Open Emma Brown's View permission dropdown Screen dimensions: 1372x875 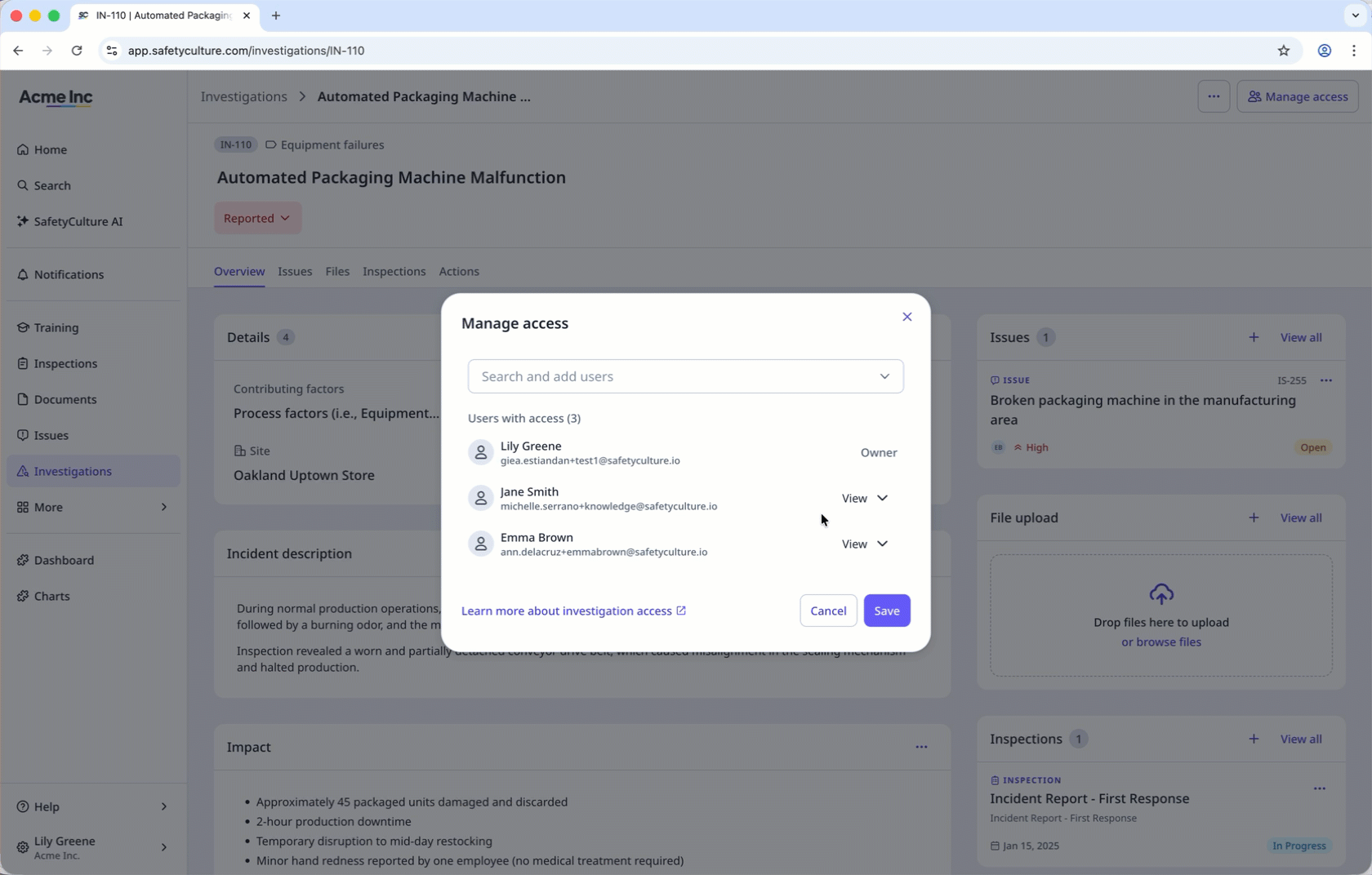coord(865,544)
